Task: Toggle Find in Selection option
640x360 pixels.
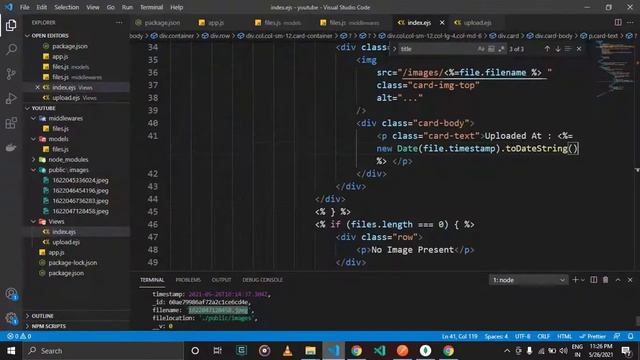Action: pos(568,49)
